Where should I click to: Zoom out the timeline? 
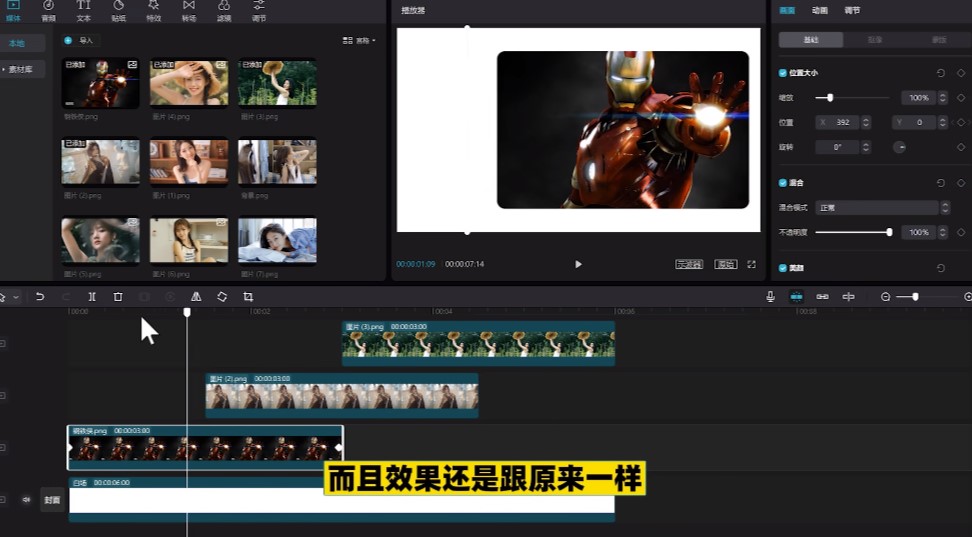885,297
